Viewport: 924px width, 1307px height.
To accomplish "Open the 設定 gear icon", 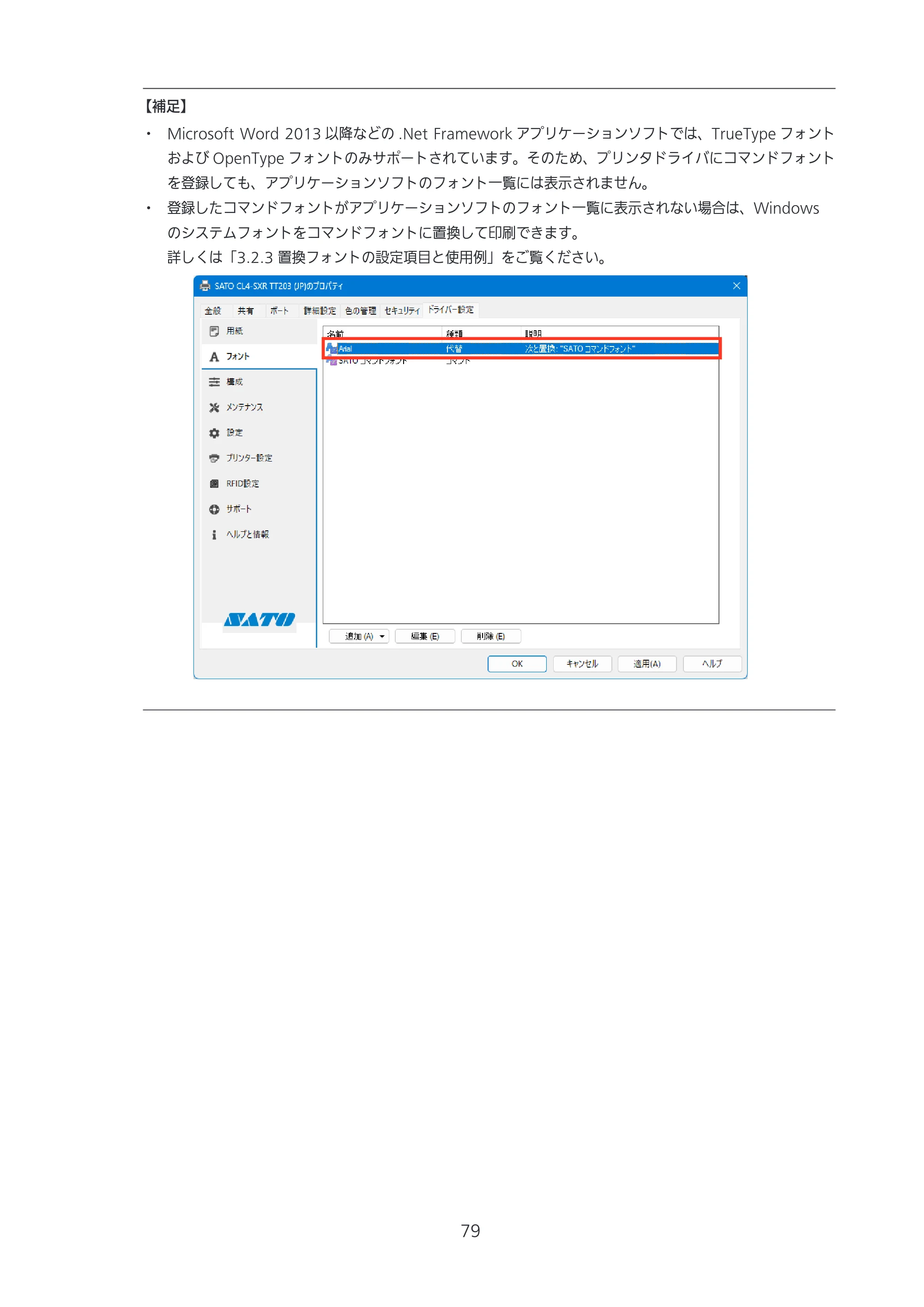I will pos(214,433).
